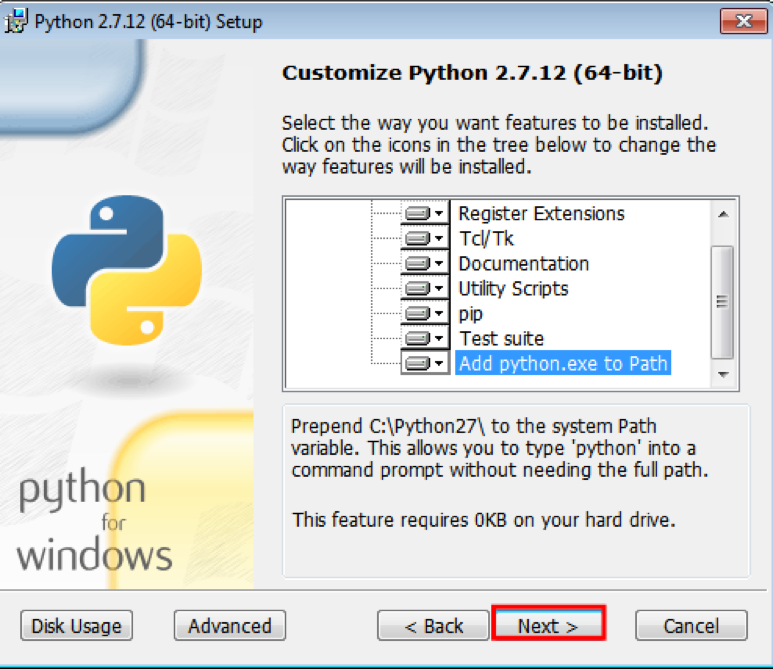Image resolution: width=773 pixels, height=669 pixels.
Task: Click the feature list scrollbar up arrow
Action: [x=722, y=211]
